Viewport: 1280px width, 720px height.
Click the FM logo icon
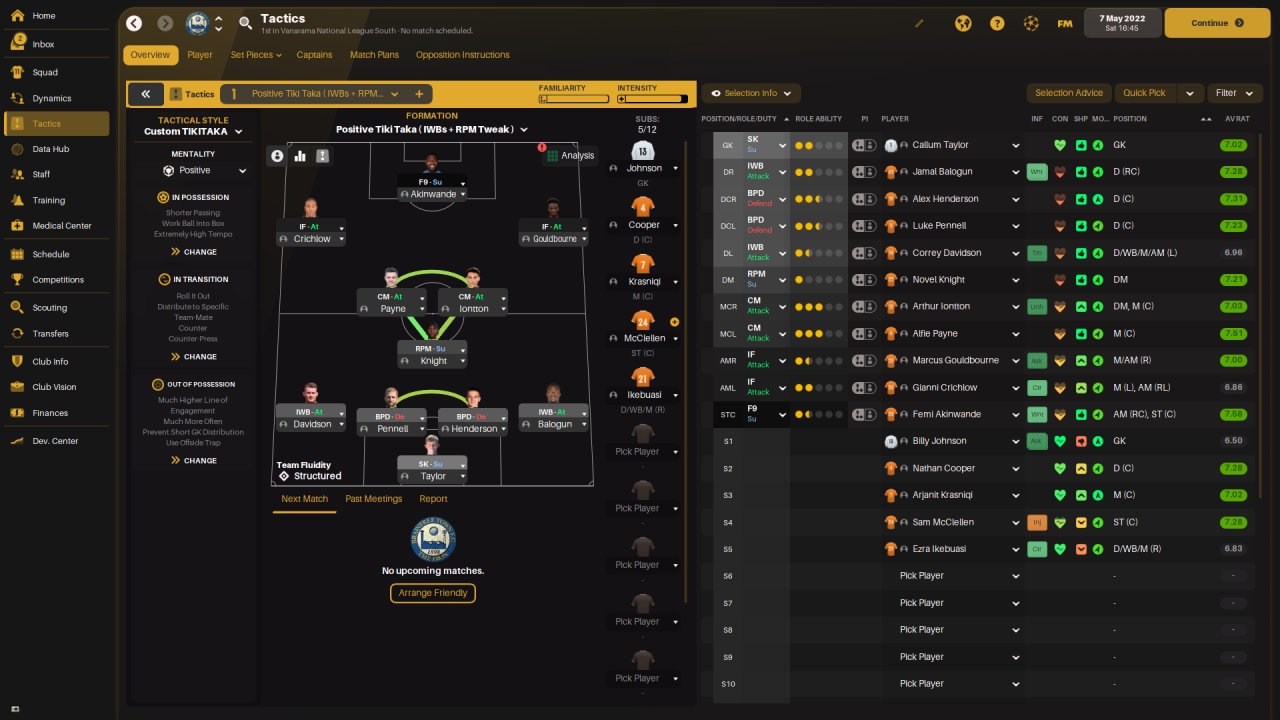[1065, 23]
